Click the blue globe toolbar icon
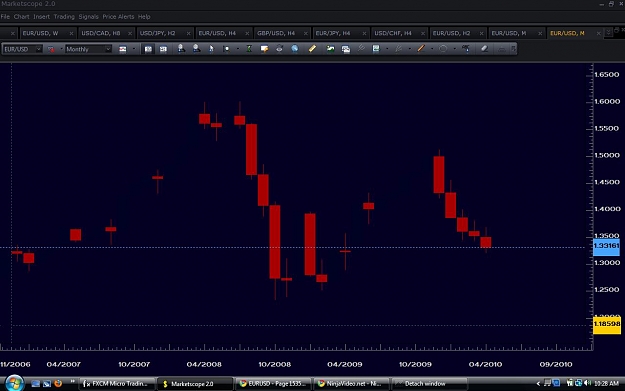The height and width of the screenshot is (391, 625). coord(295,49)
